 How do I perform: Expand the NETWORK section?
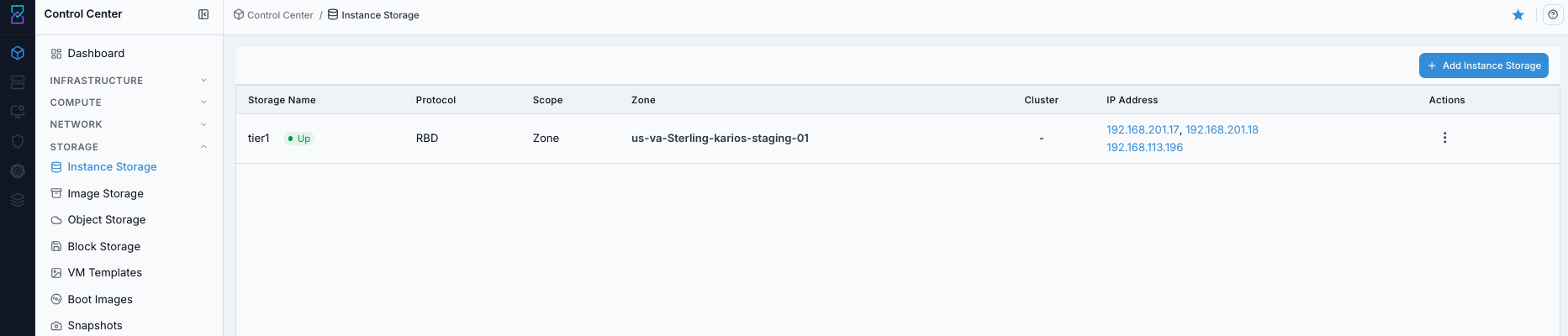(x=129, y=124)
